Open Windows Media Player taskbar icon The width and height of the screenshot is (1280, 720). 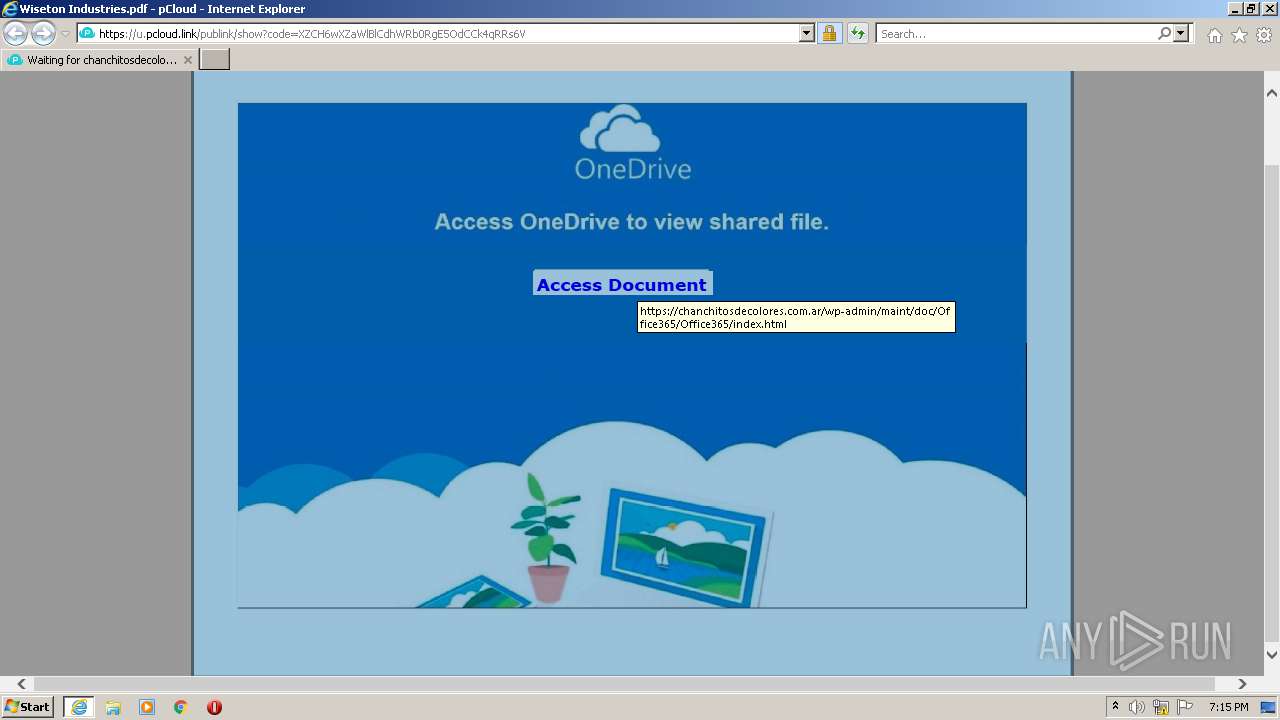click(x=147, y=707)
